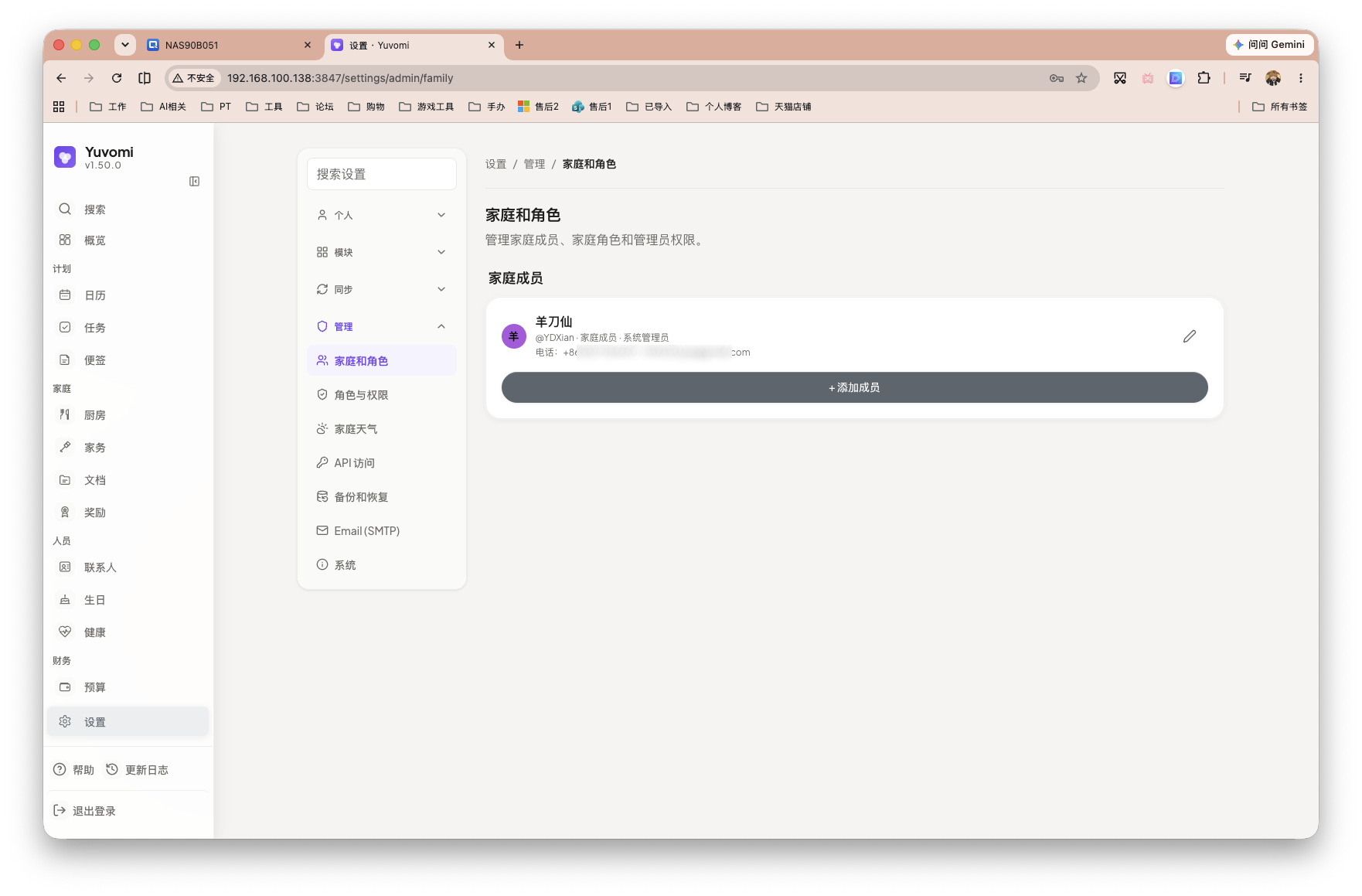Open a new browser tab

point(519,45)
